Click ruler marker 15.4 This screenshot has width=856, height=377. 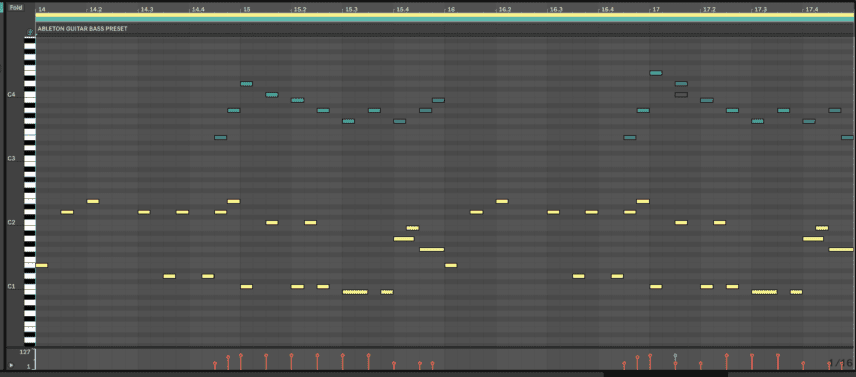coord(402,9)
